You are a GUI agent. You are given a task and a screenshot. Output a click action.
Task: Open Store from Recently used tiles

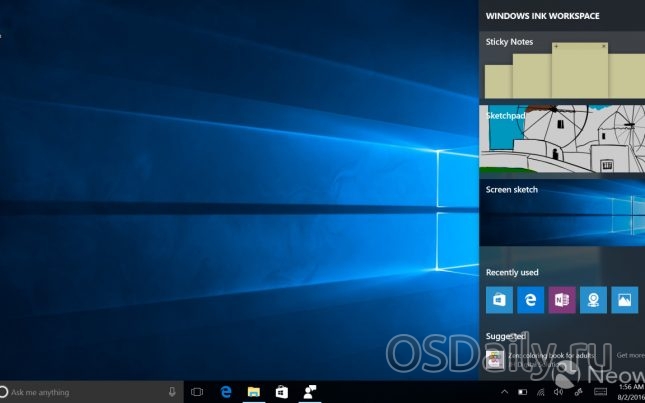coord(499,300)
